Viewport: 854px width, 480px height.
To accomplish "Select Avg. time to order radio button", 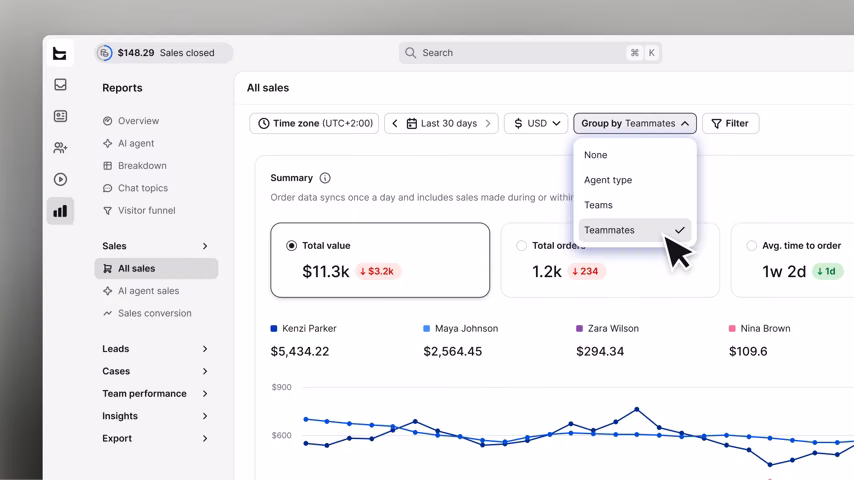I will pyautogui.click(x=752, y=246).
